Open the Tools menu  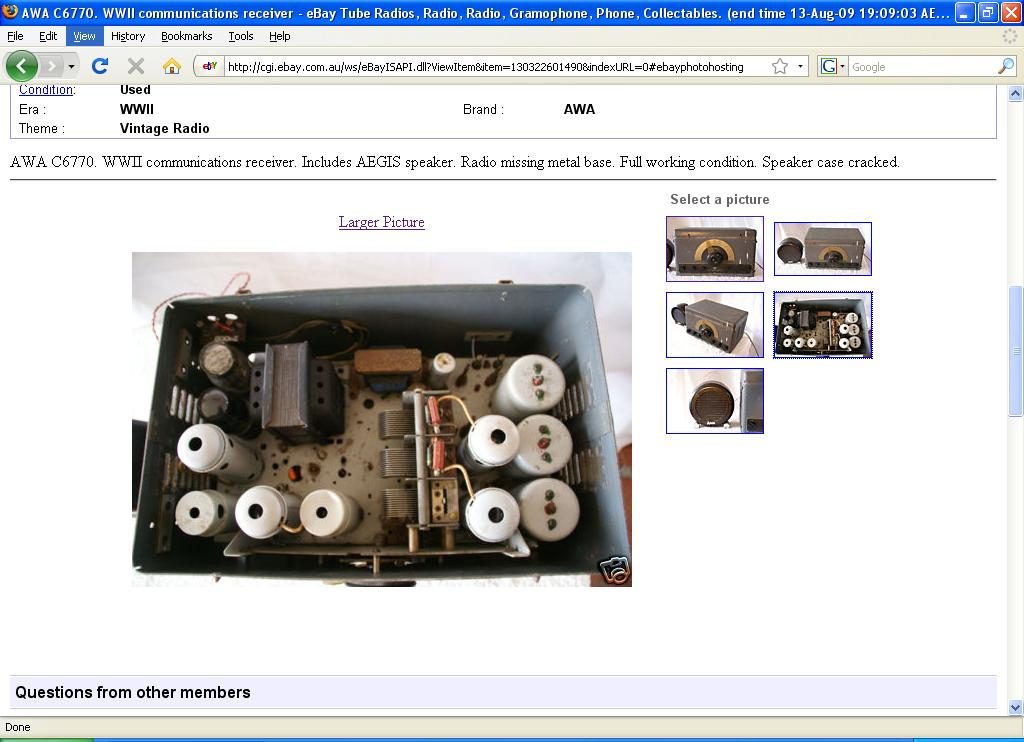click(x=241, y=36)
